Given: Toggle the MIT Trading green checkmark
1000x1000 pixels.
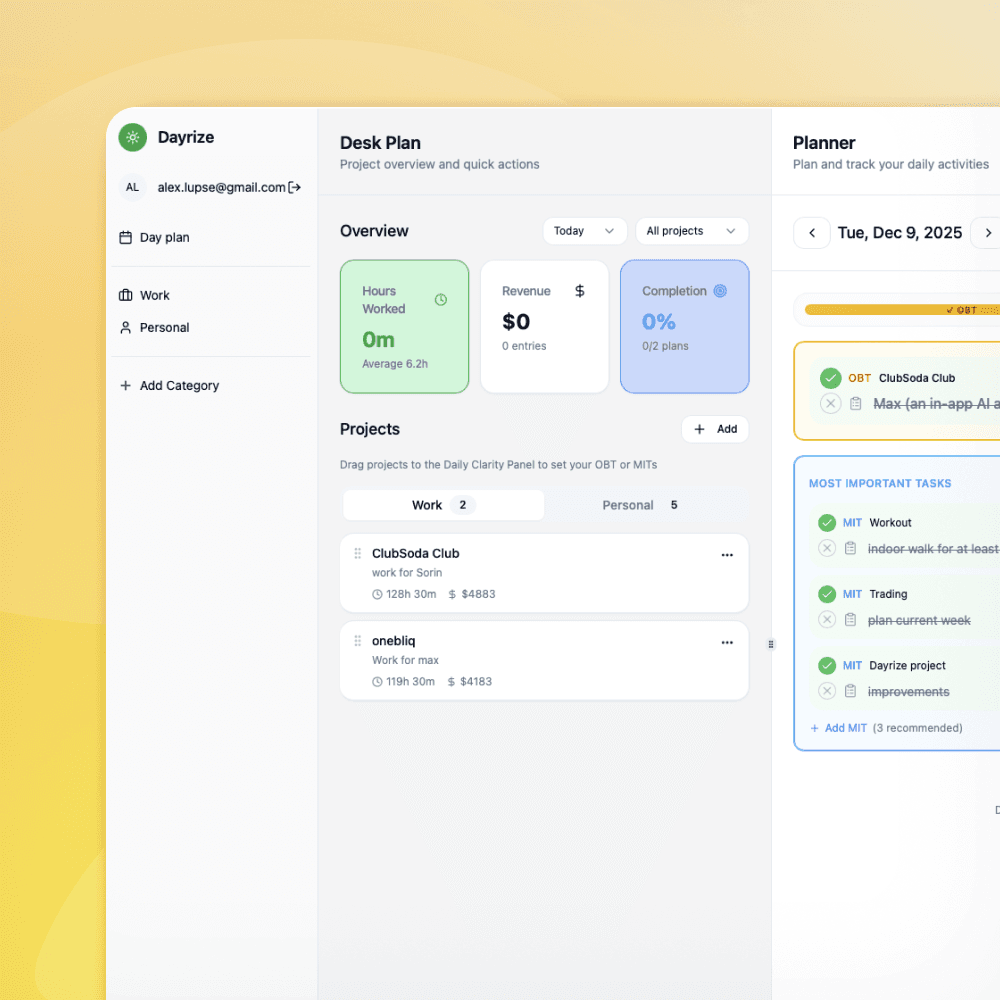Looking at the screenshot, I should click(x=827, y=594).
